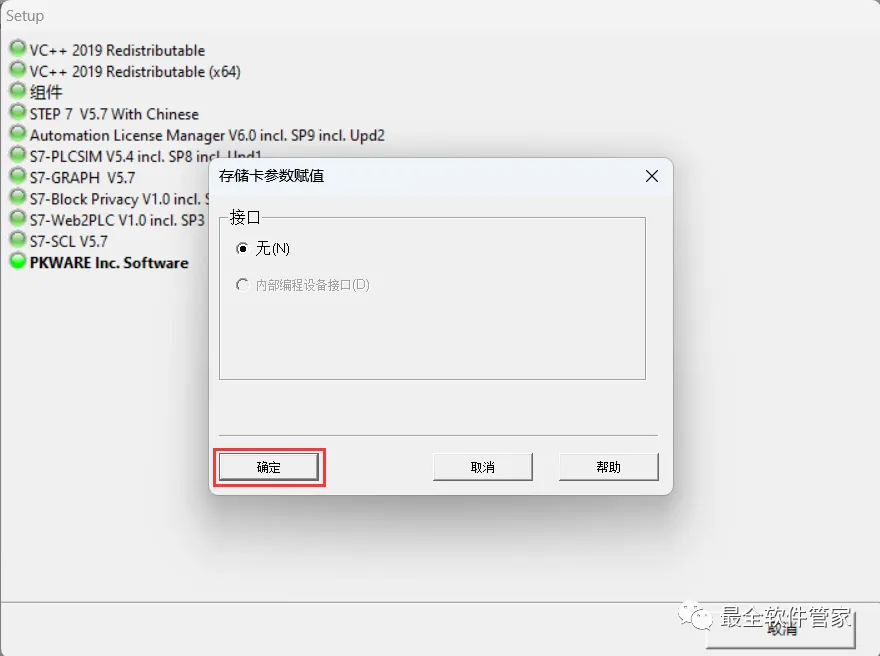Viewport: 880px width, 656px height.
Task: Click the 存储卡参数赋值 dialog title bar
Action: 427,176
